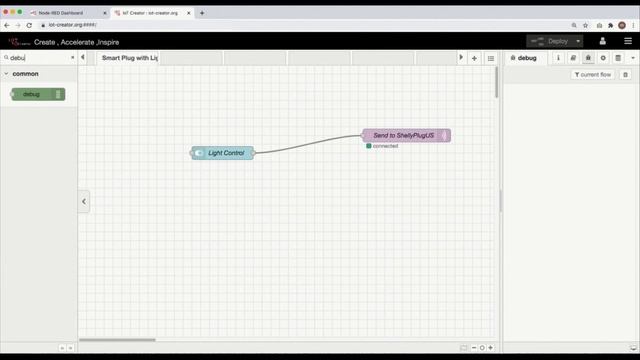The image size is (640, 360).
Task: Select the Light Control node
Action: (223, 153)
